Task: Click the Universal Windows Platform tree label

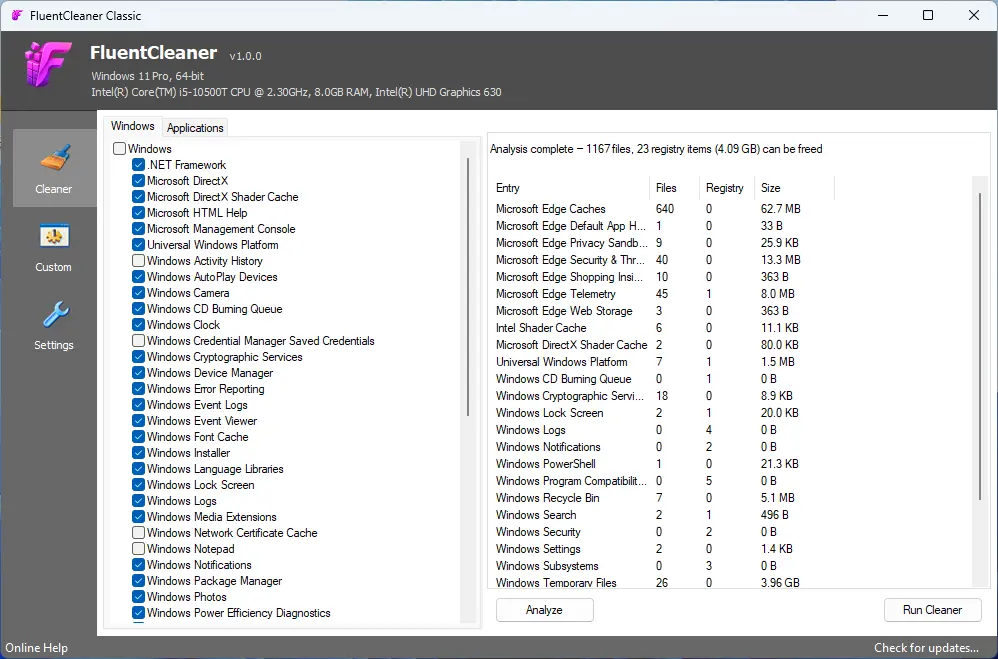Action: coord(213,244)
